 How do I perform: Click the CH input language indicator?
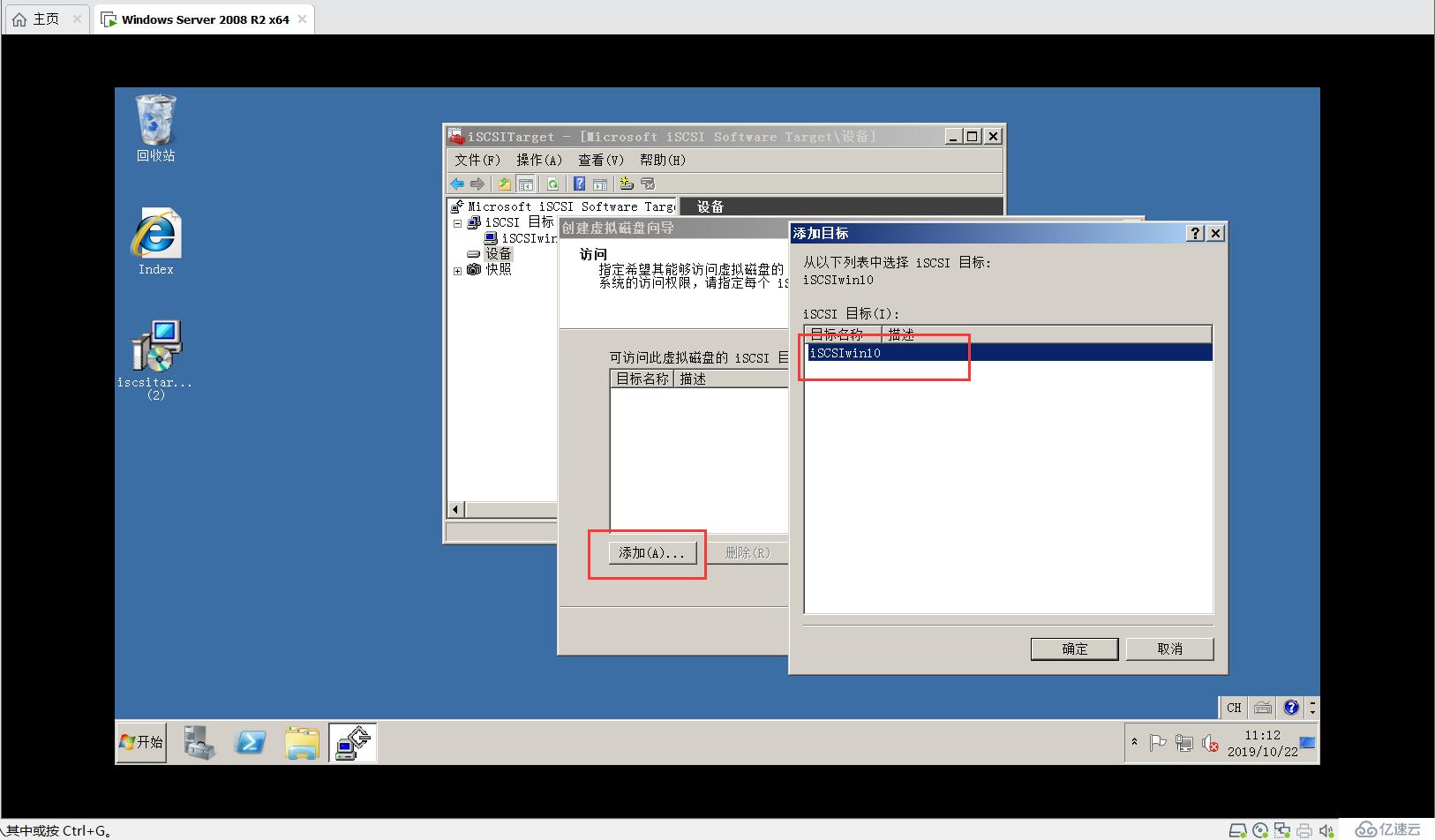pos(1234,707)
